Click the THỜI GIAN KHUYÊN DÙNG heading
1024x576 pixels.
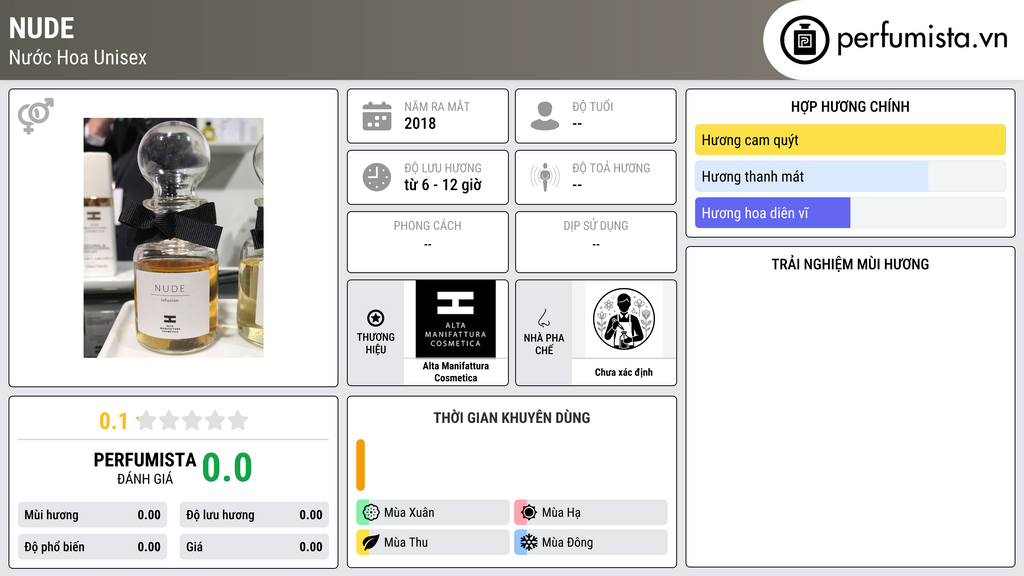click(512, 417)
